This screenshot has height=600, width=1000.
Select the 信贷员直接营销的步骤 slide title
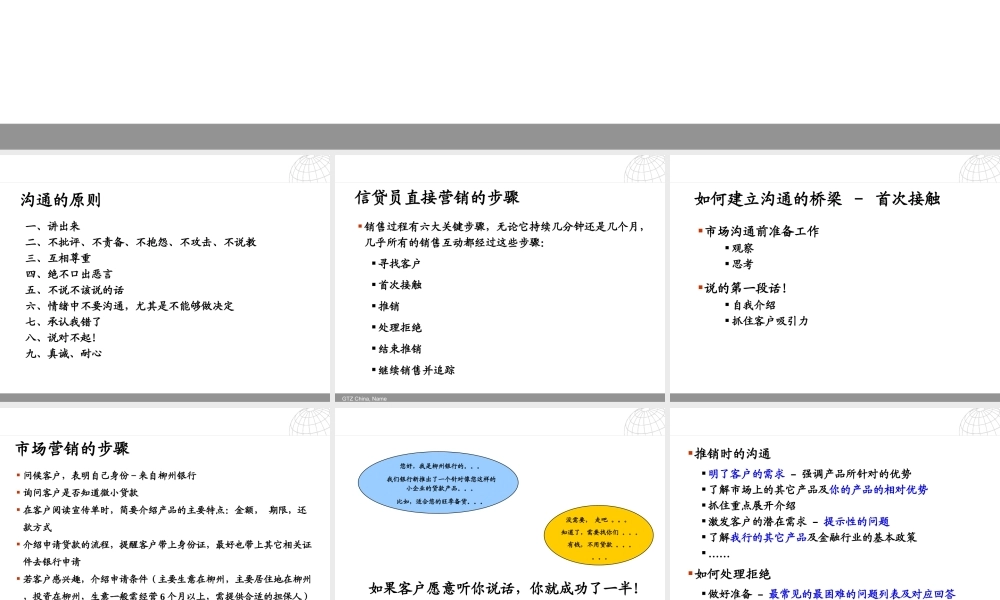(437, 197)
